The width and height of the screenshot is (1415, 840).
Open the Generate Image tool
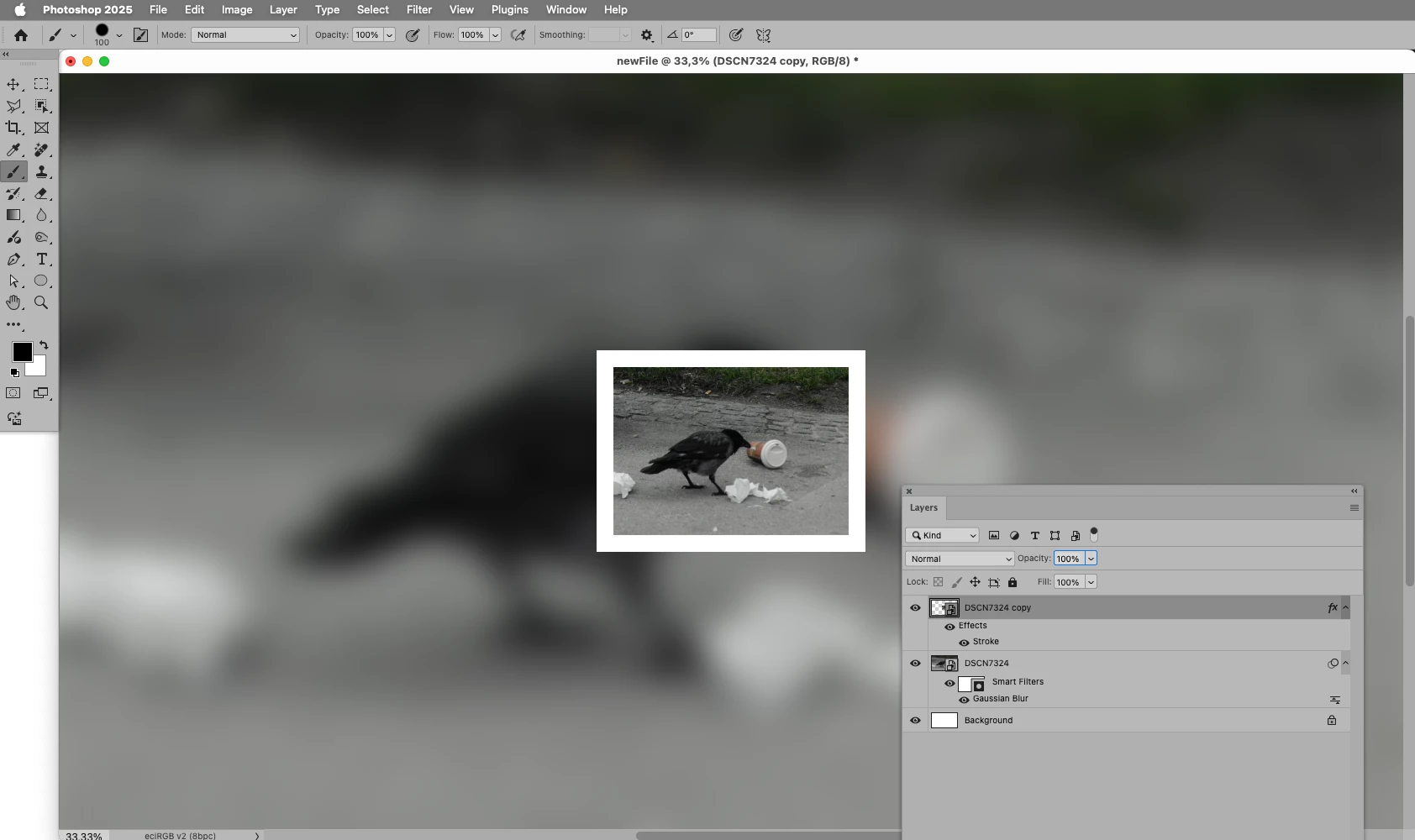click(13, 418)
